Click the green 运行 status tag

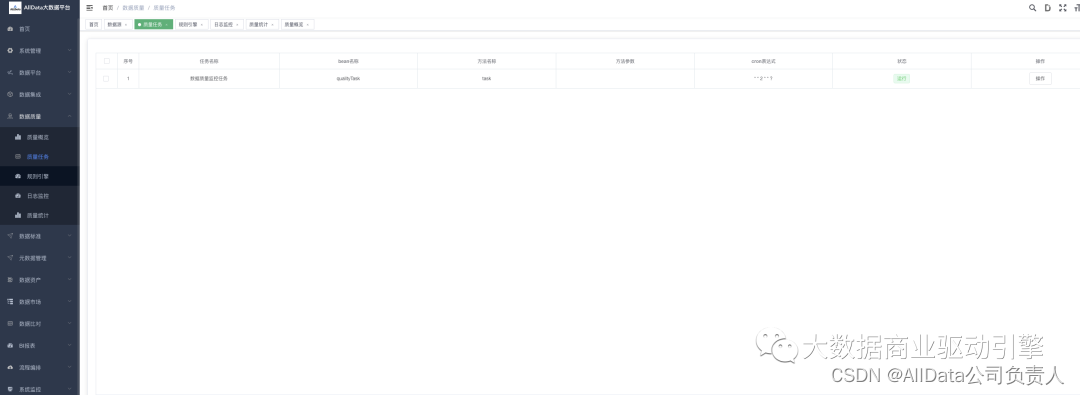(x=902, y=79)
